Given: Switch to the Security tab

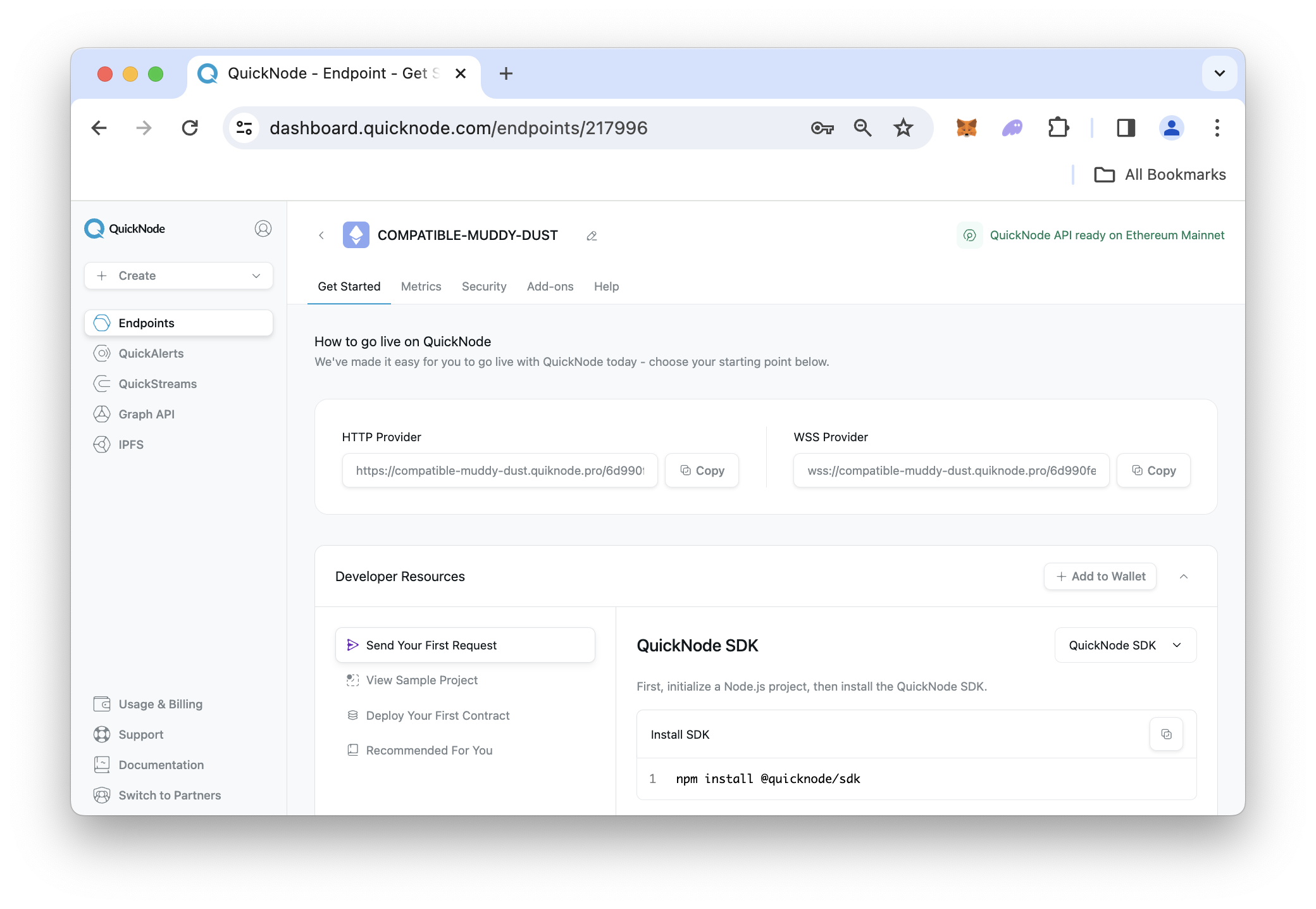Looking at the screenshot, I should tap(484, 287).
